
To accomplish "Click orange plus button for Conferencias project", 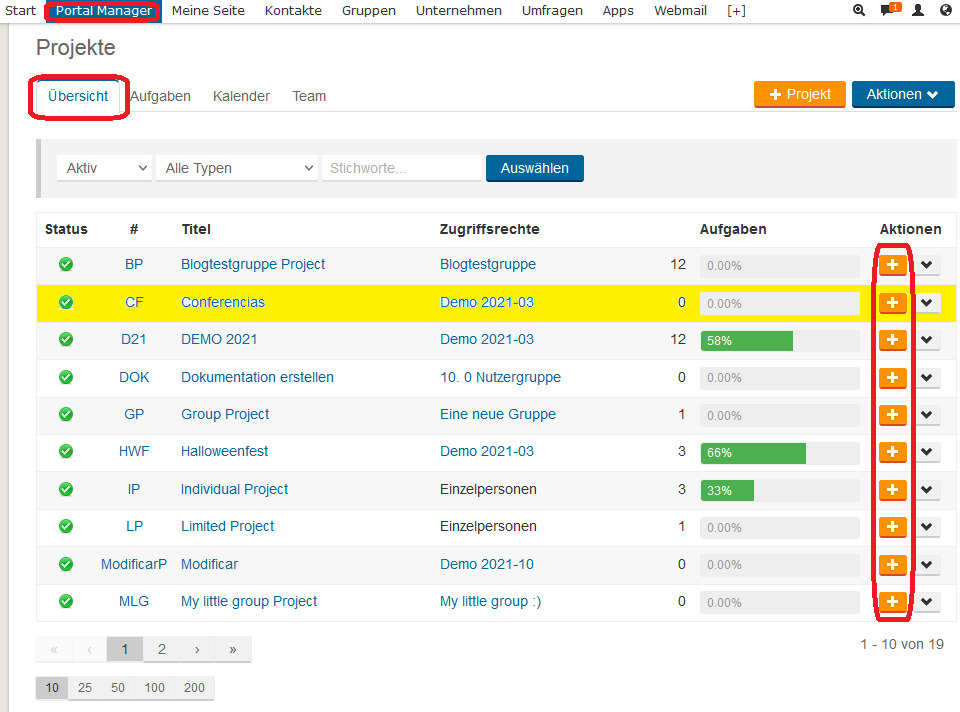I will (x=893, y=302).
